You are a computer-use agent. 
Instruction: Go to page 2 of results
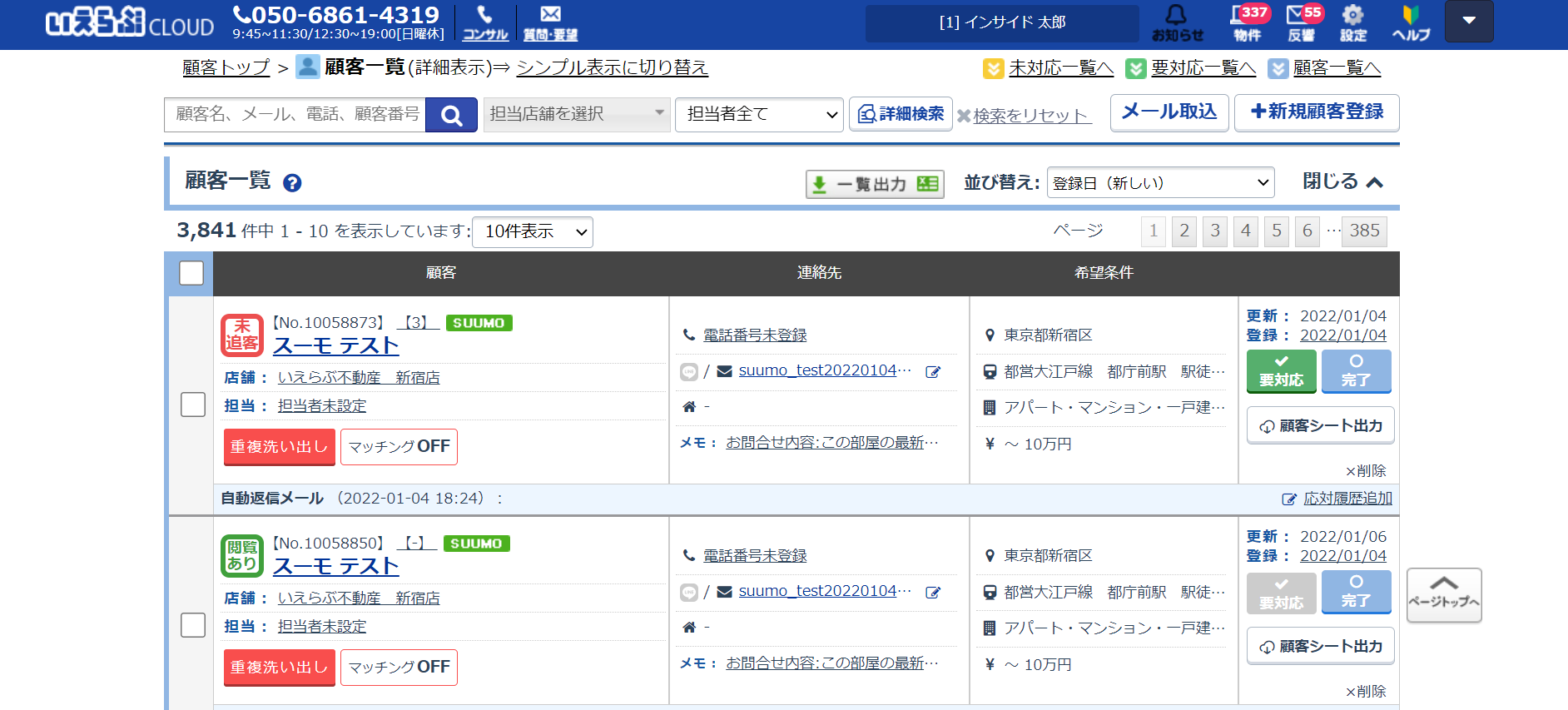click(x=1183, y=231)
